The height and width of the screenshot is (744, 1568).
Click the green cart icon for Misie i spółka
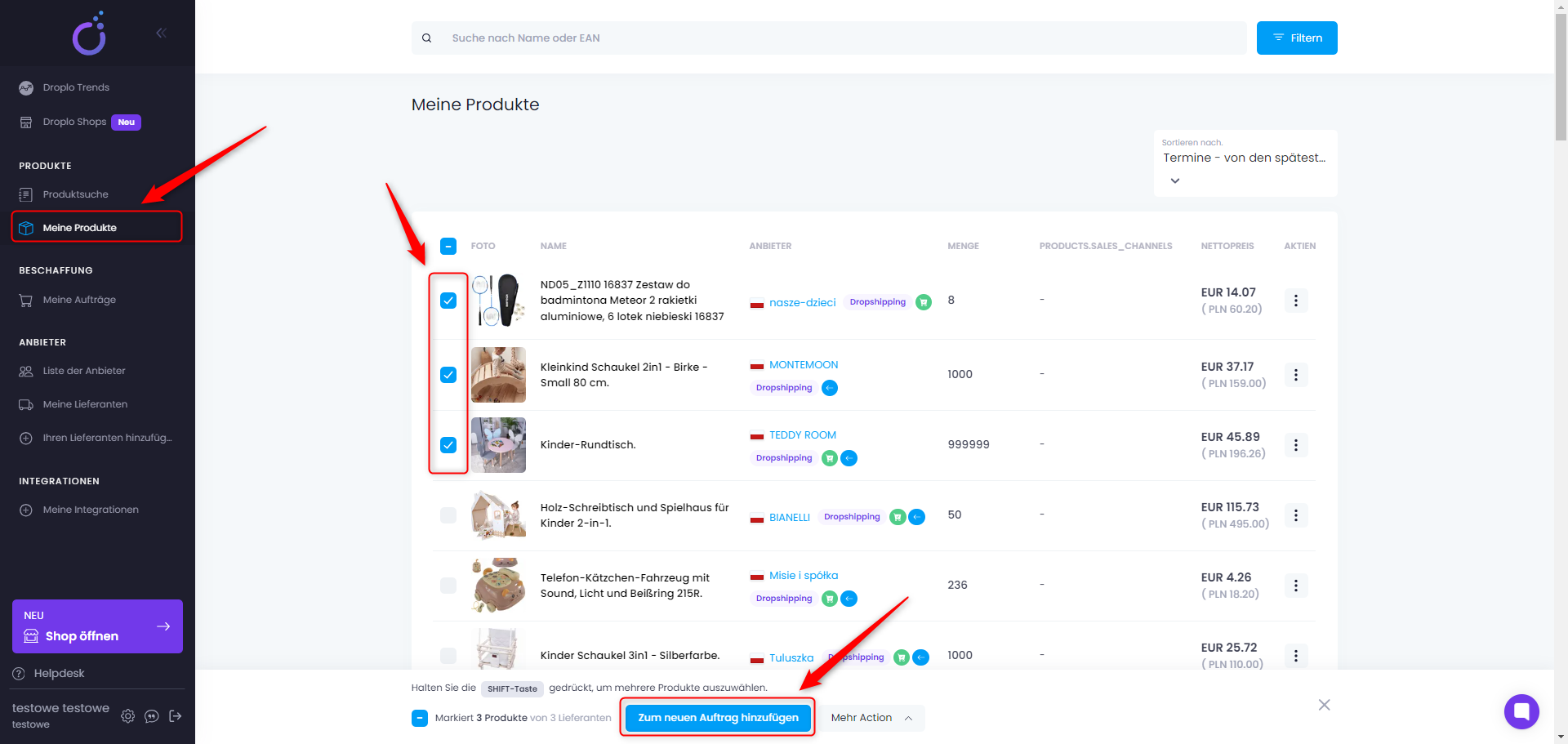830,599
